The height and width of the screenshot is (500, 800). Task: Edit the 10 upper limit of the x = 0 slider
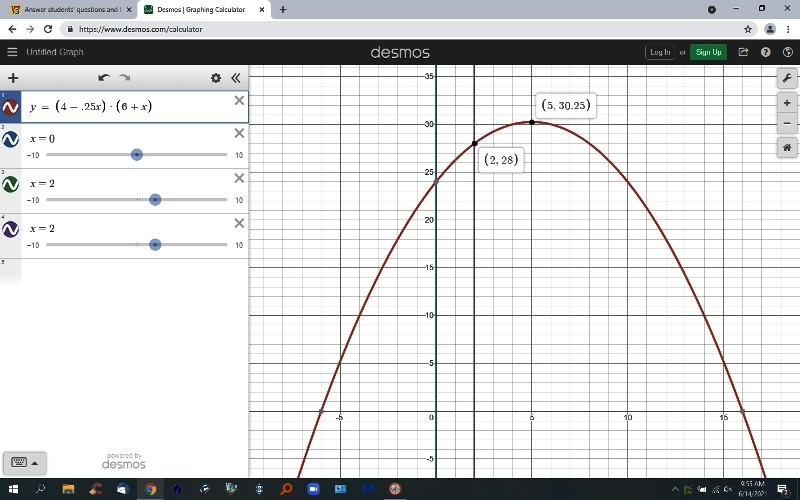[x=239, y=155]
